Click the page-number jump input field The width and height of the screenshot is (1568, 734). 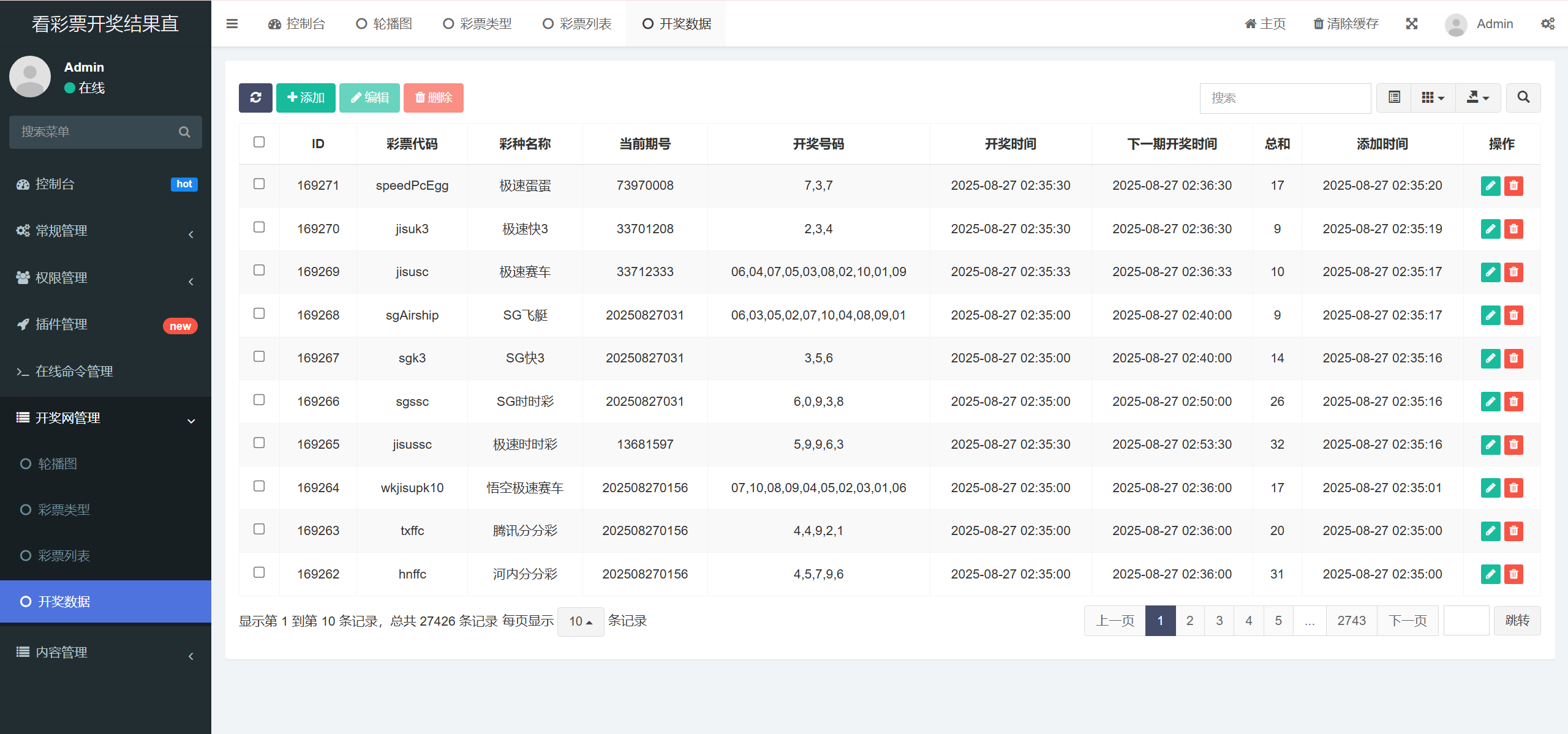(x=1466, y=621)
